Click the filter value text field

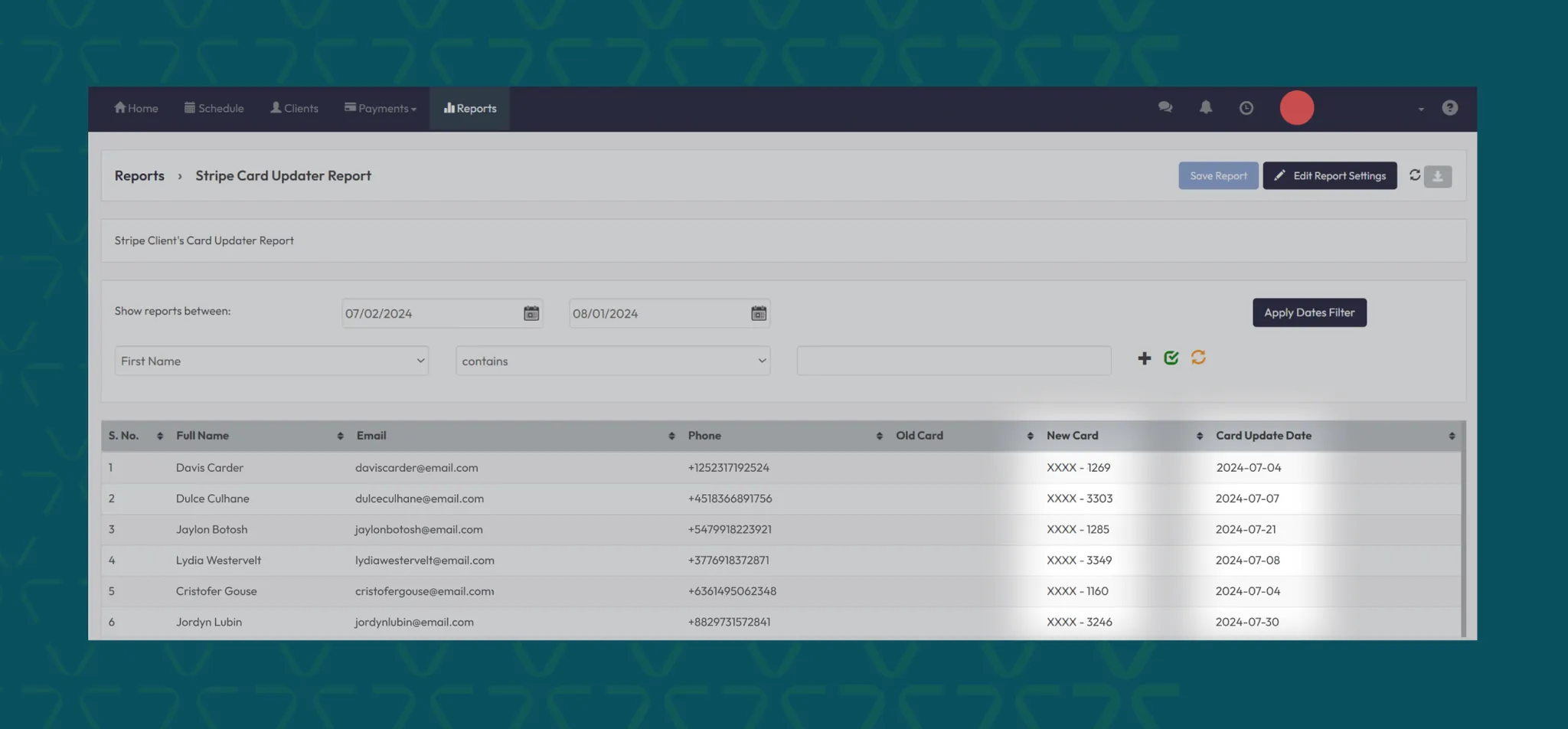953,361
